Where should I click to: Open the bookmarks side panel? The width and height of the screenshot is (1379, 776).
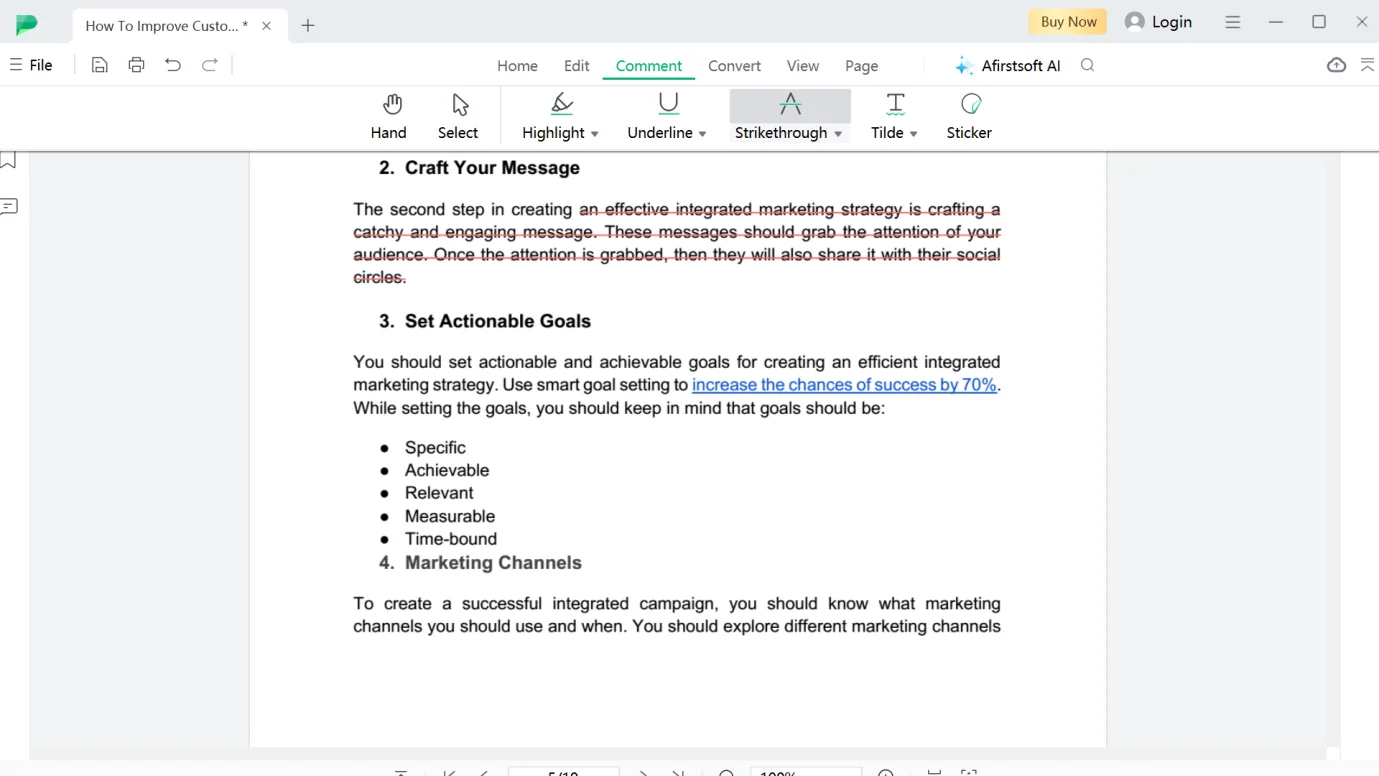coord(9,161)
